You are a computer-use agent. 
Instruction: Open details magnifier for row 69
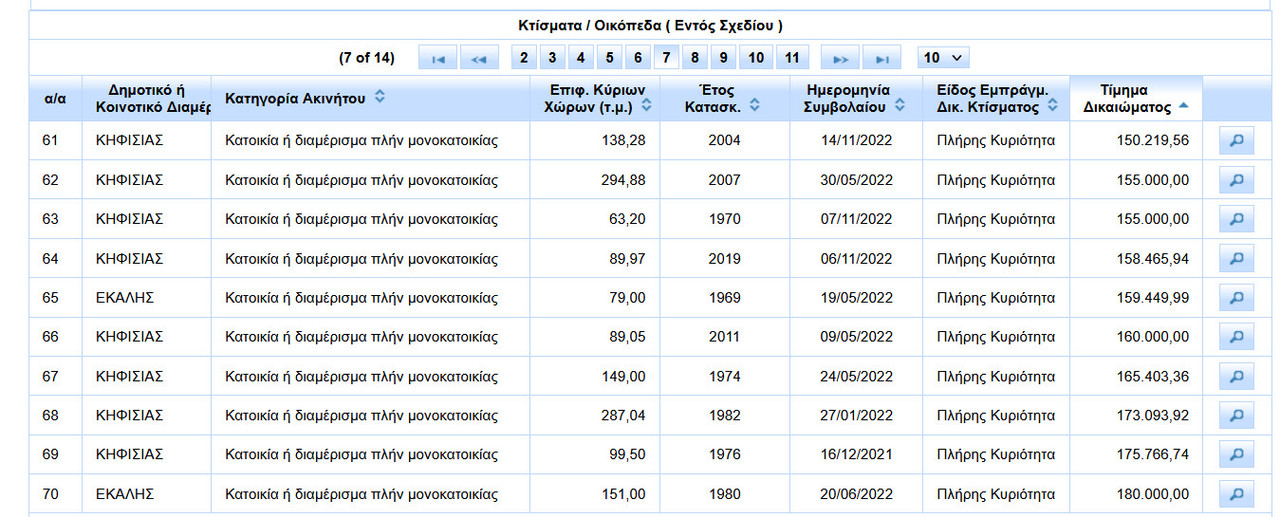1236,455
